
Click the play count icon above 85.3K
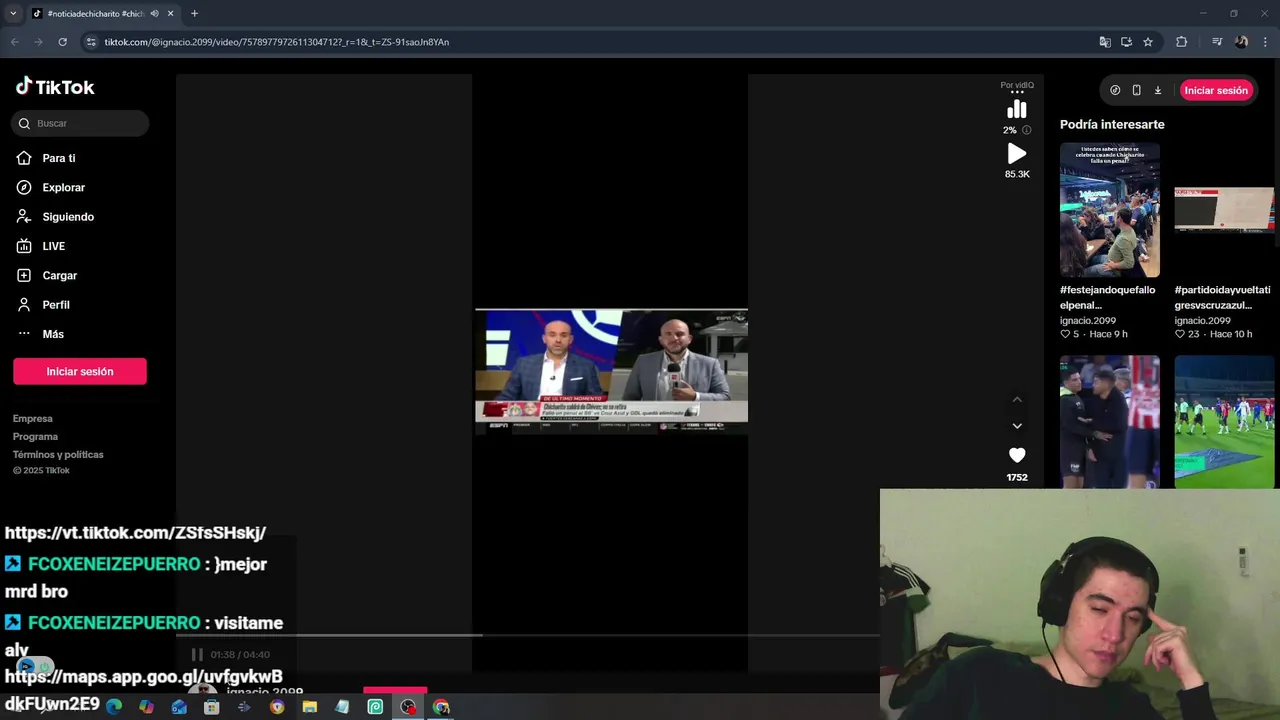tap(1017, 153)
